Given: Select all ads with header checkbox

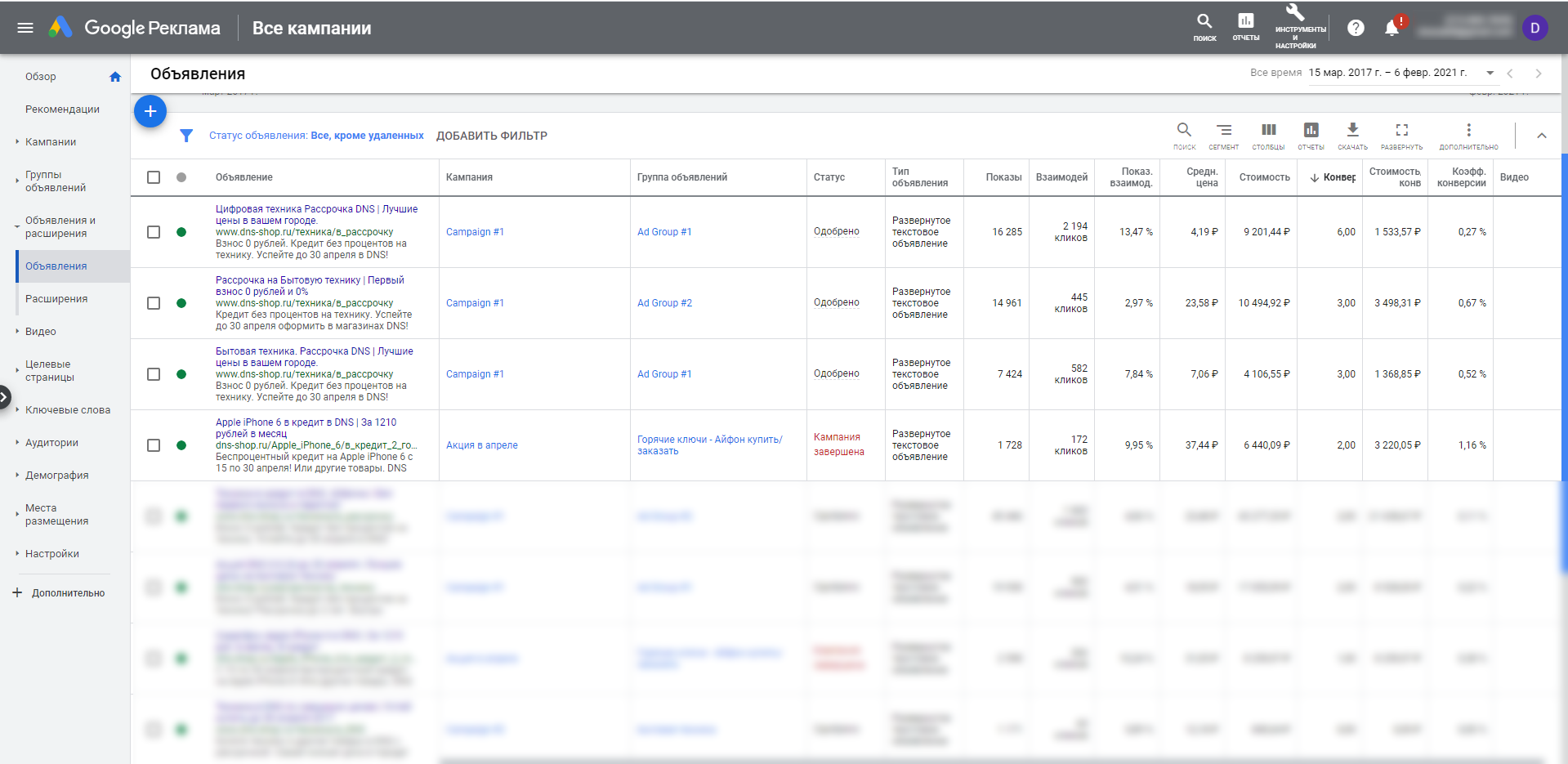Looking at the screenshot, I should pyautogui.click(x=154, y=177).
